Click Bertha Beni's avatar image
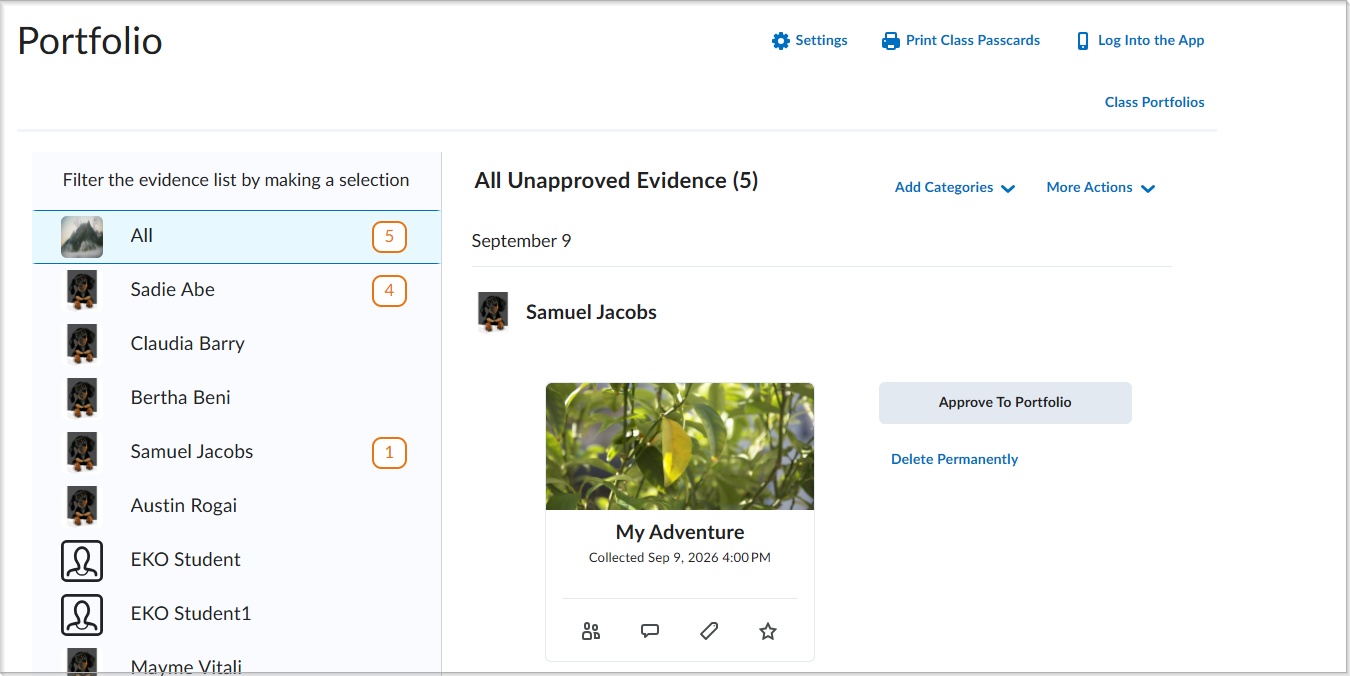 pyautogui.click(x=82, y=398)
